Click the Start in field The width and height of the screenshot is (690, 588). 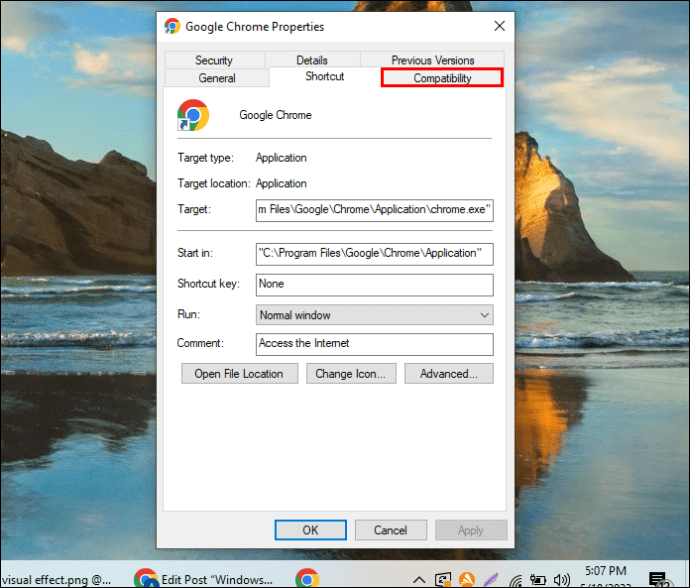(x=374, y=254)
